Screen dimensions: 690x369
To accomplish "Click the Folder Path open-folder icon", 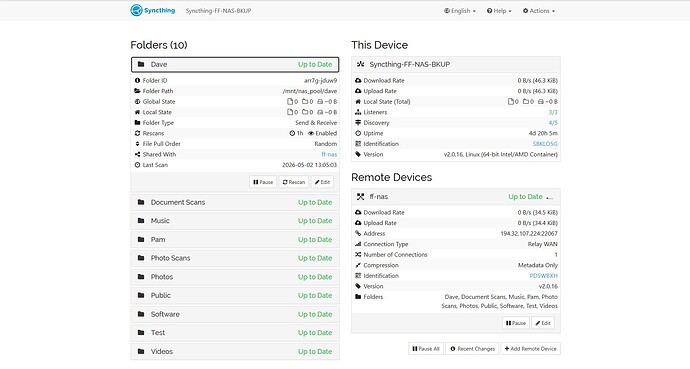I will (x=137, y=91).
